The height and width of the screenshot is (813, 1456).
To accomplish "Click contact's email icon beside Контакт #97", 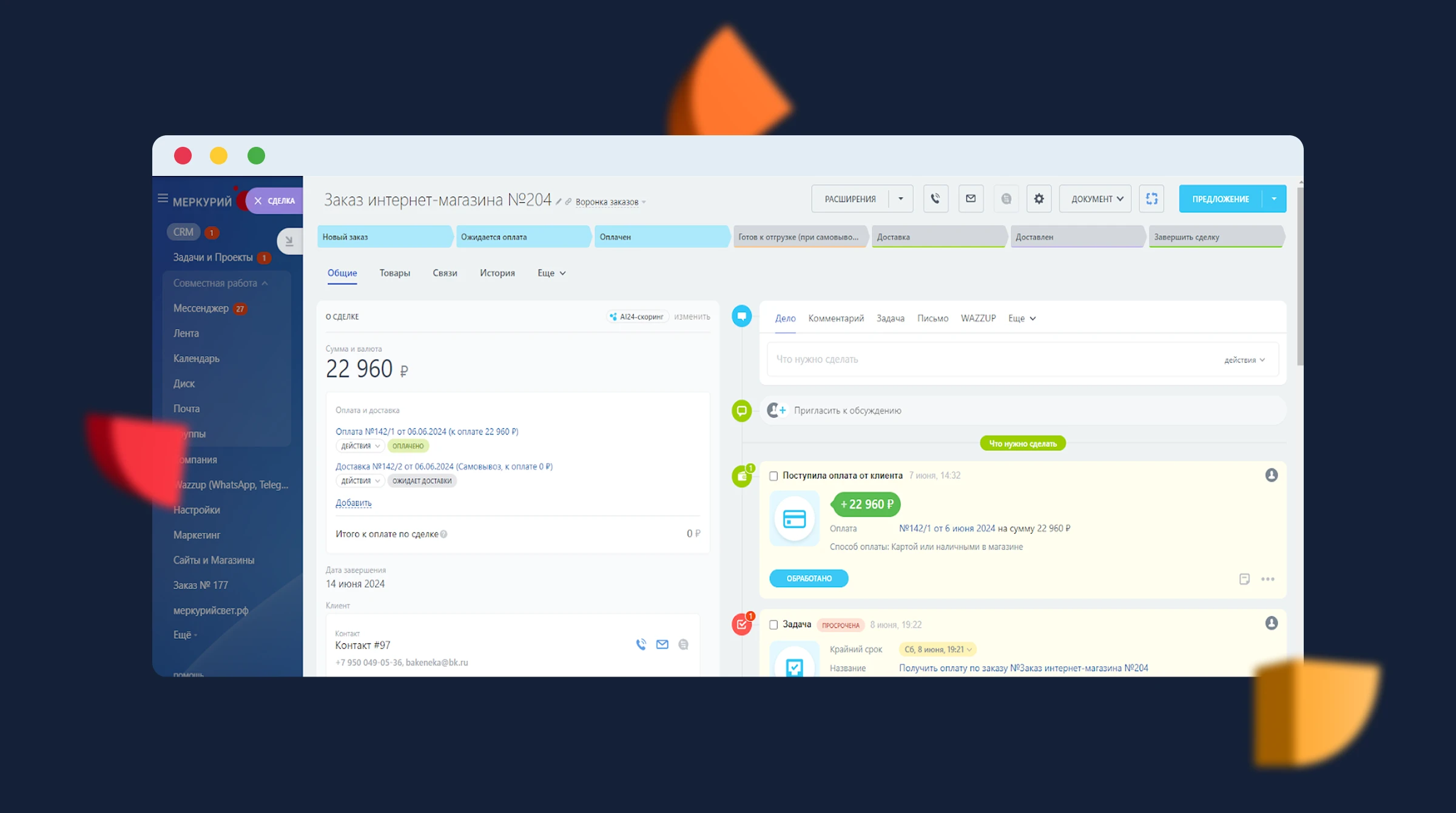I will point(662,644).
